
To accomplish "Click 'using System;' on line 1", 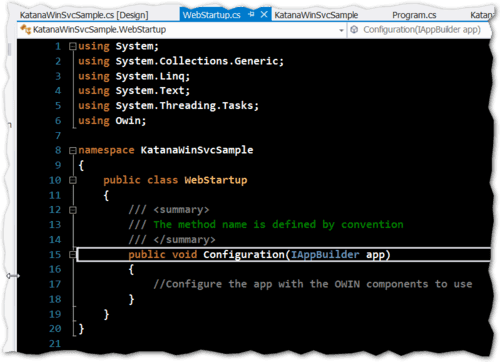I will [x=118, y=46].
